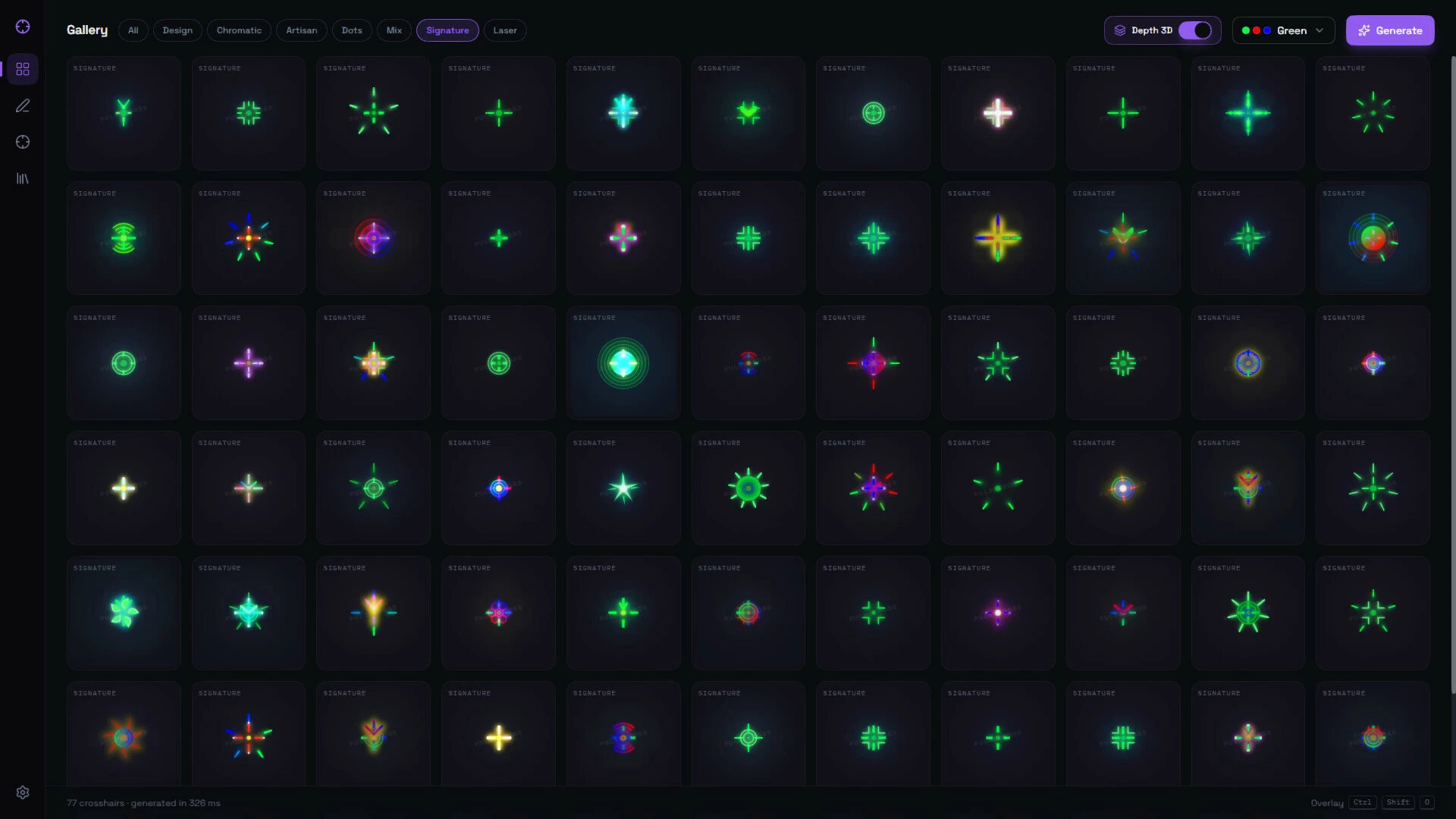
Task: Open settings gear at sidebar bottom
Action: point(23,792)
